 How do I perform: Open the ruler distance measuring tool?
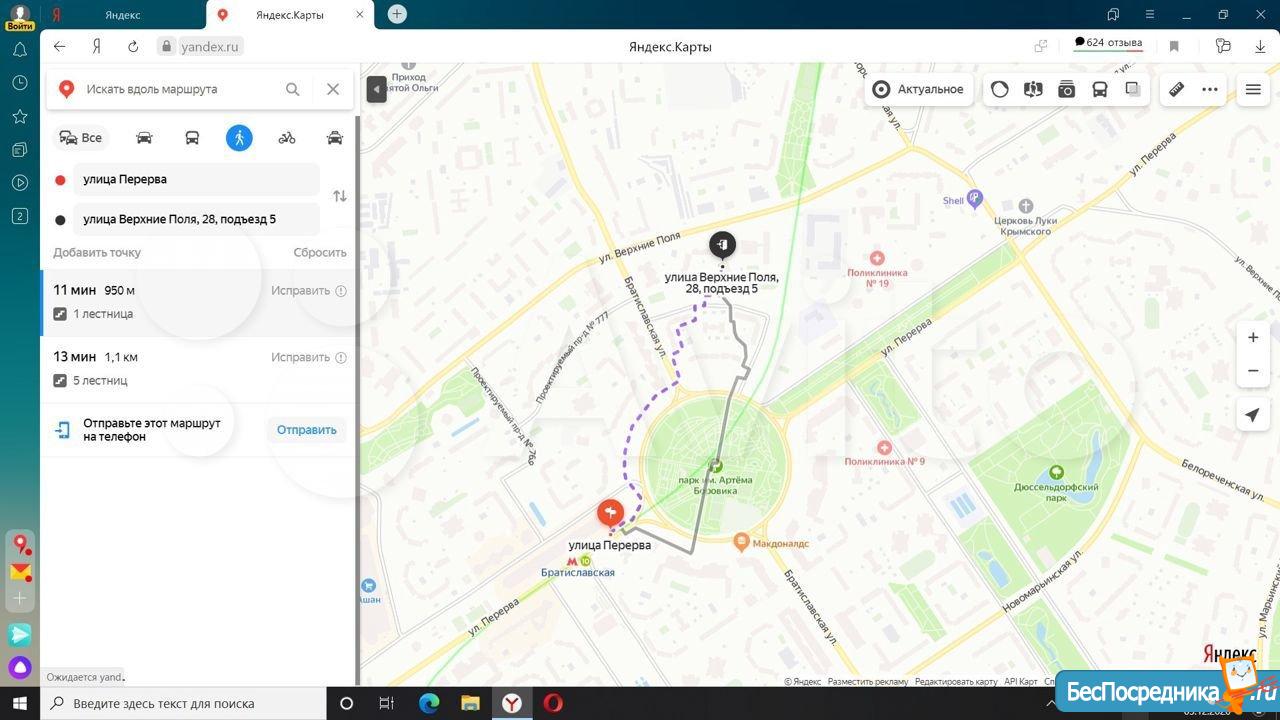(x=1176, y=89)
